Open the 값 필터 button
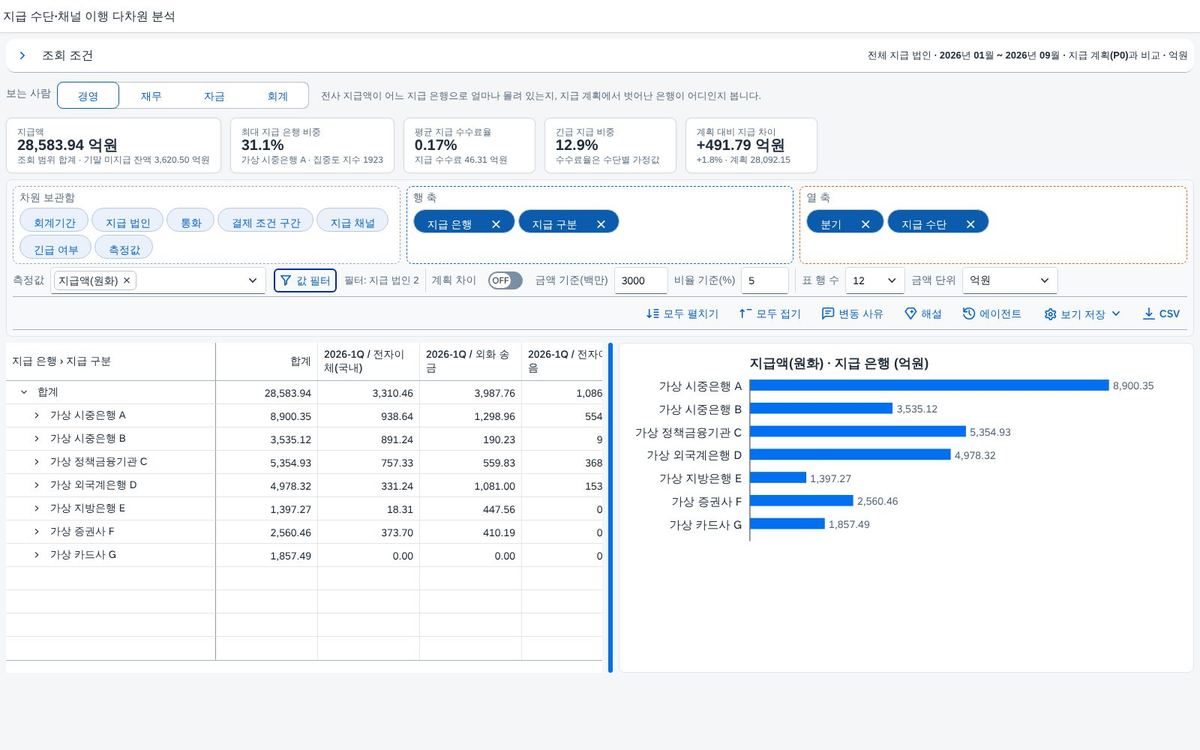Screen dimensions: 1200x750 pos(305,281)
